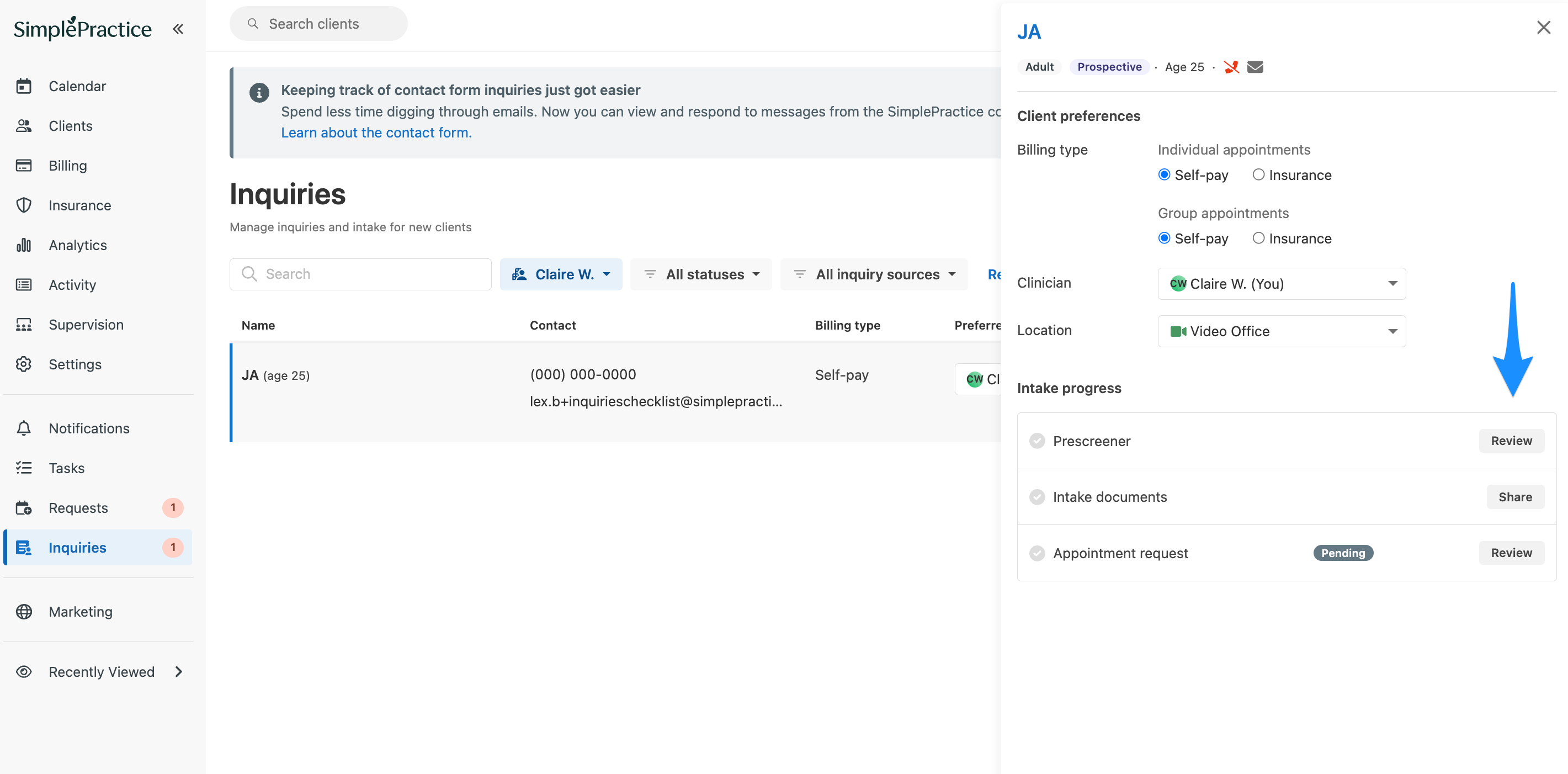Click the Marketing globe icon
This screenshot has width=1568, height=774.
[24, 611]
